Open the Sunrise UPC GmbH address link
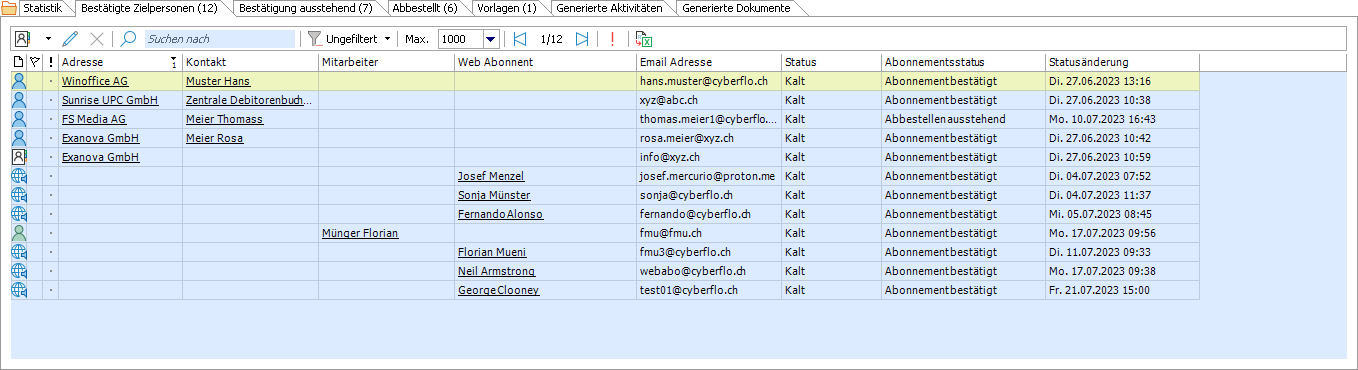 pos(110,100)
